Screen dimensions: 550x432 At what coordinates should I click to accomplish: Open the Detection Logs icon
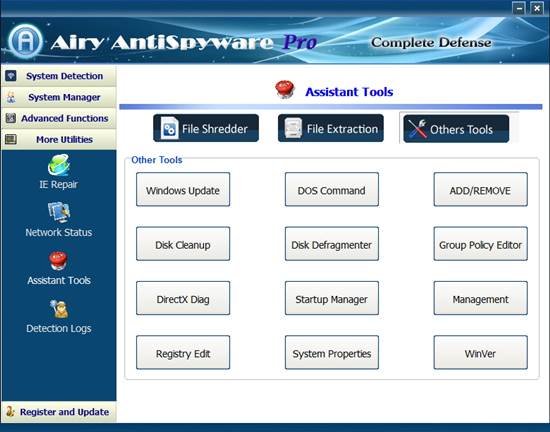pos(59,309)
